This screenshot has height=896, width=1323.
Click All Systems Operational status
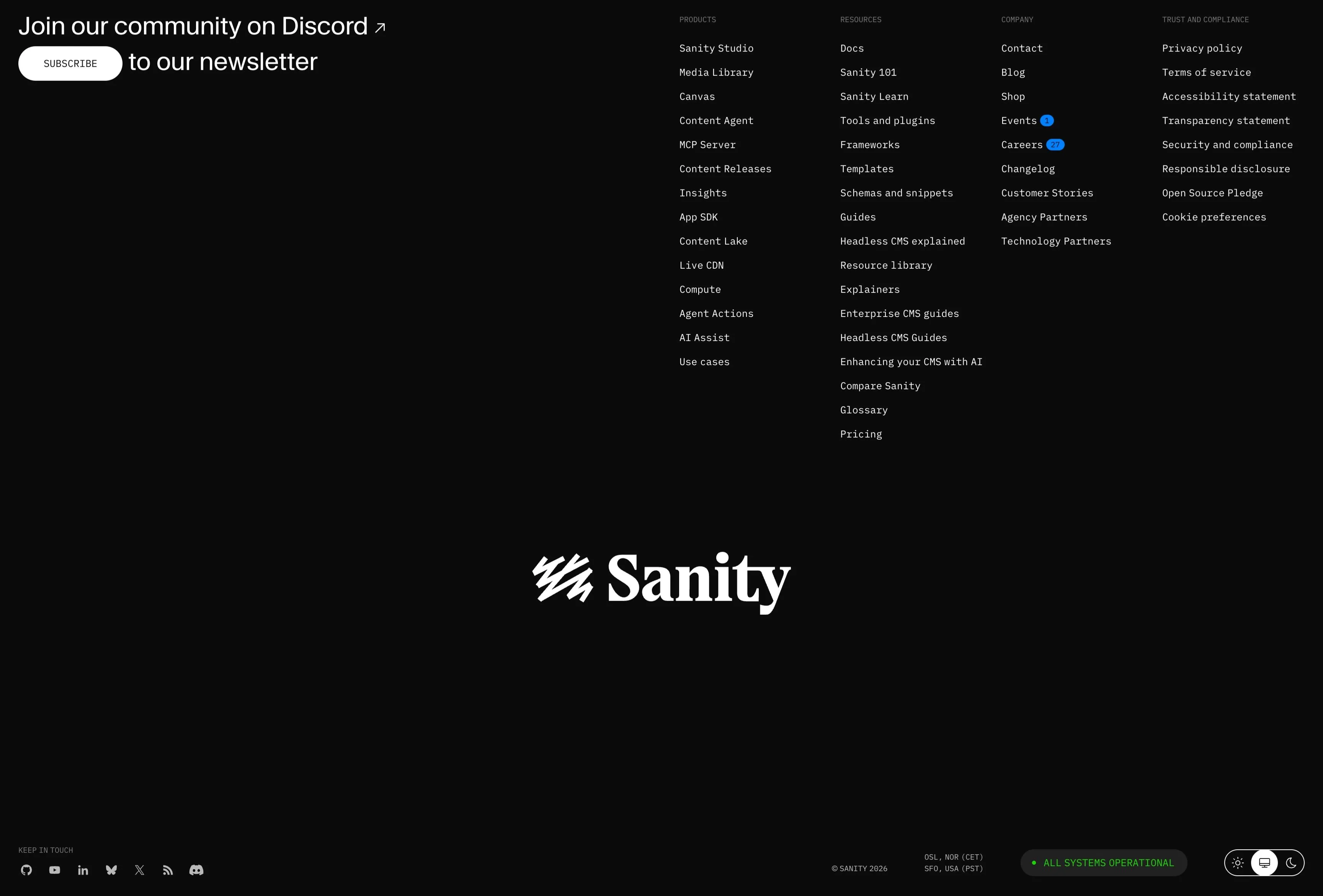pos(1103,863)
